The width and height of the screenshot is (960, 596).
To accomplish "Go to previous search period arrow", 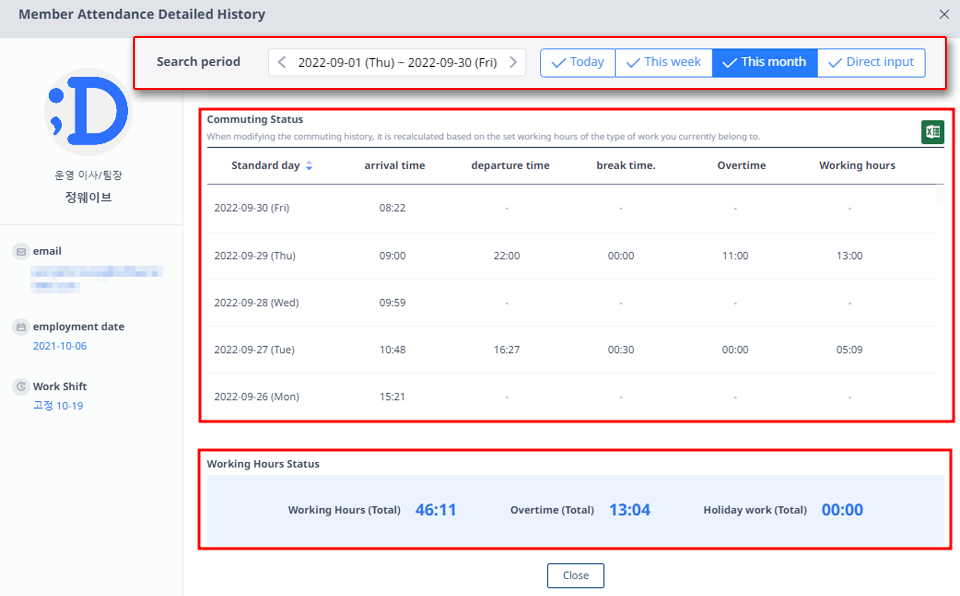I will click(x=282, y=62).
